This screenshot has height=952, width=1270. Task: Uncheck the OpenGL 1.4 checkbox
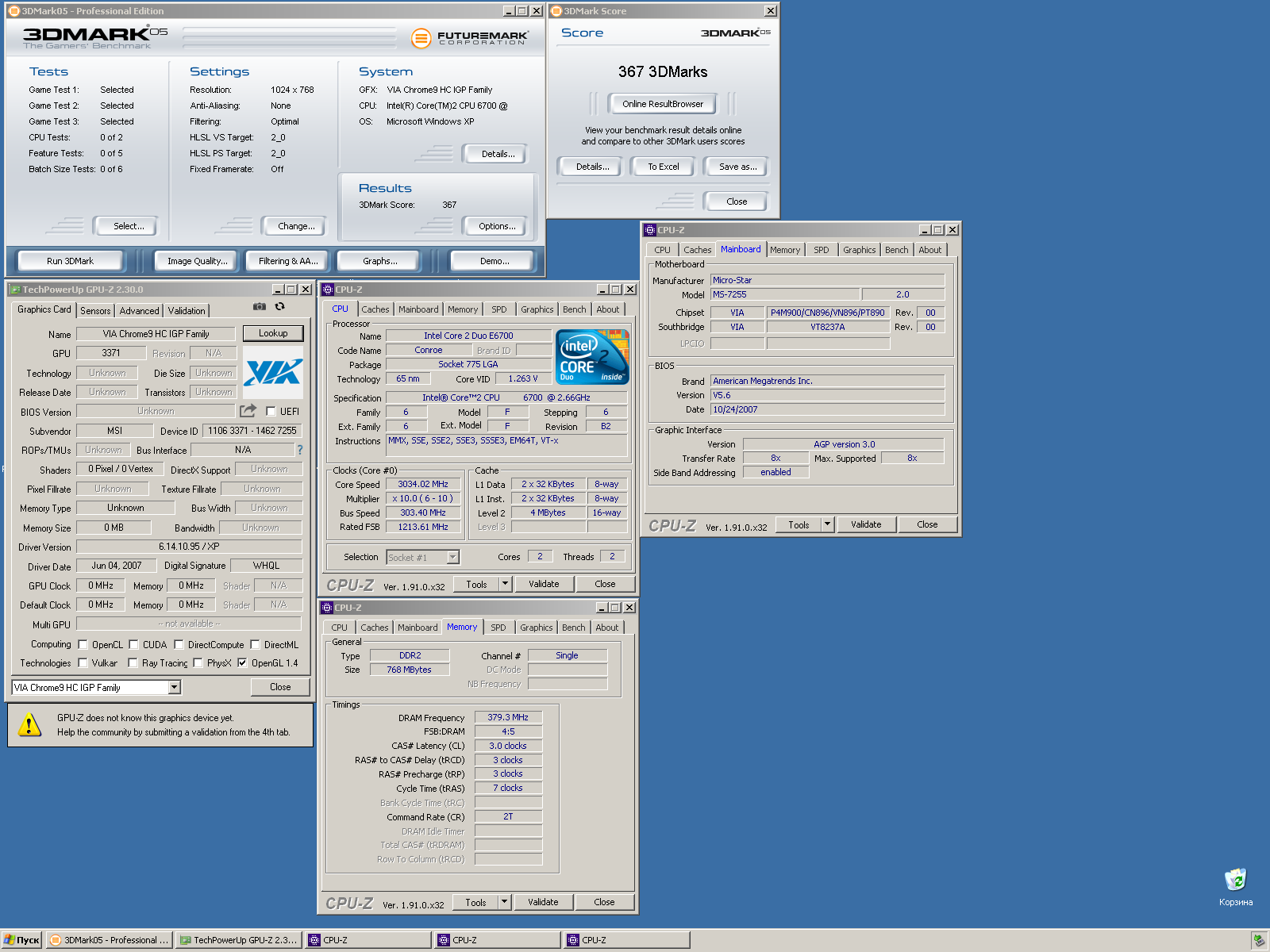click(x=242, y=662)
